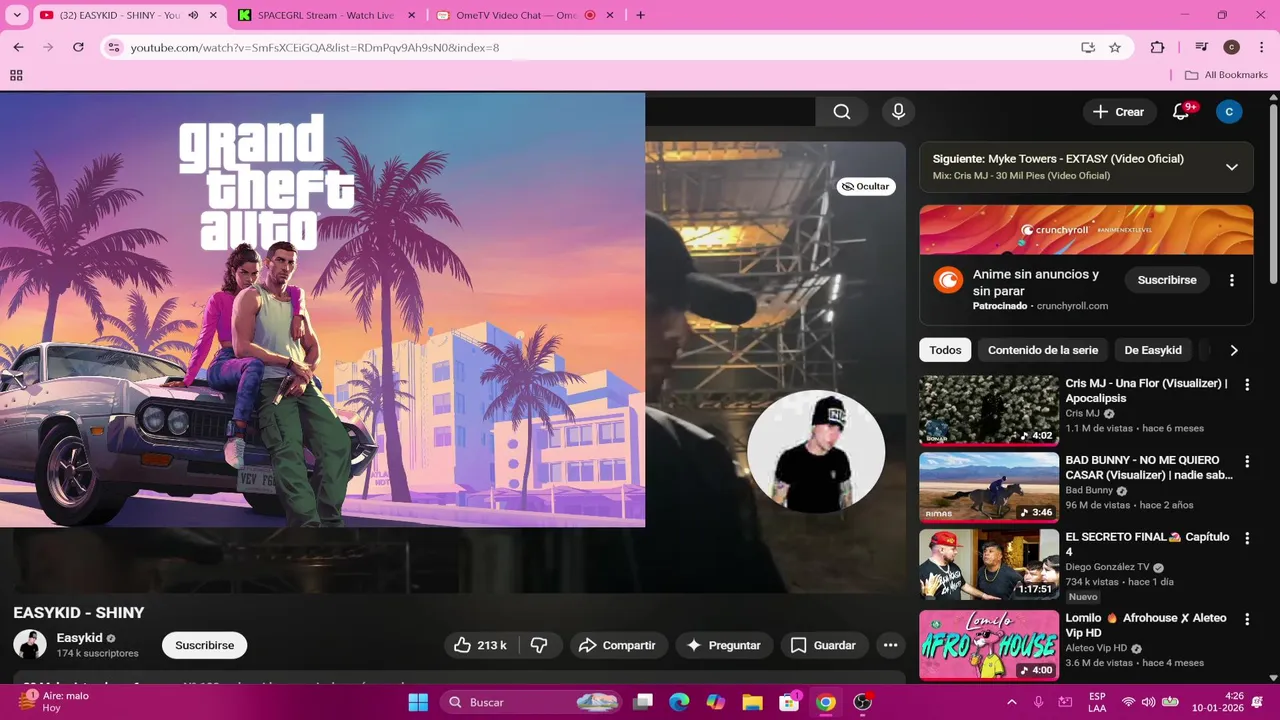Save video with Guardar button
Image resolution: width=1280 pixels, height=720 pixels.
823,645
